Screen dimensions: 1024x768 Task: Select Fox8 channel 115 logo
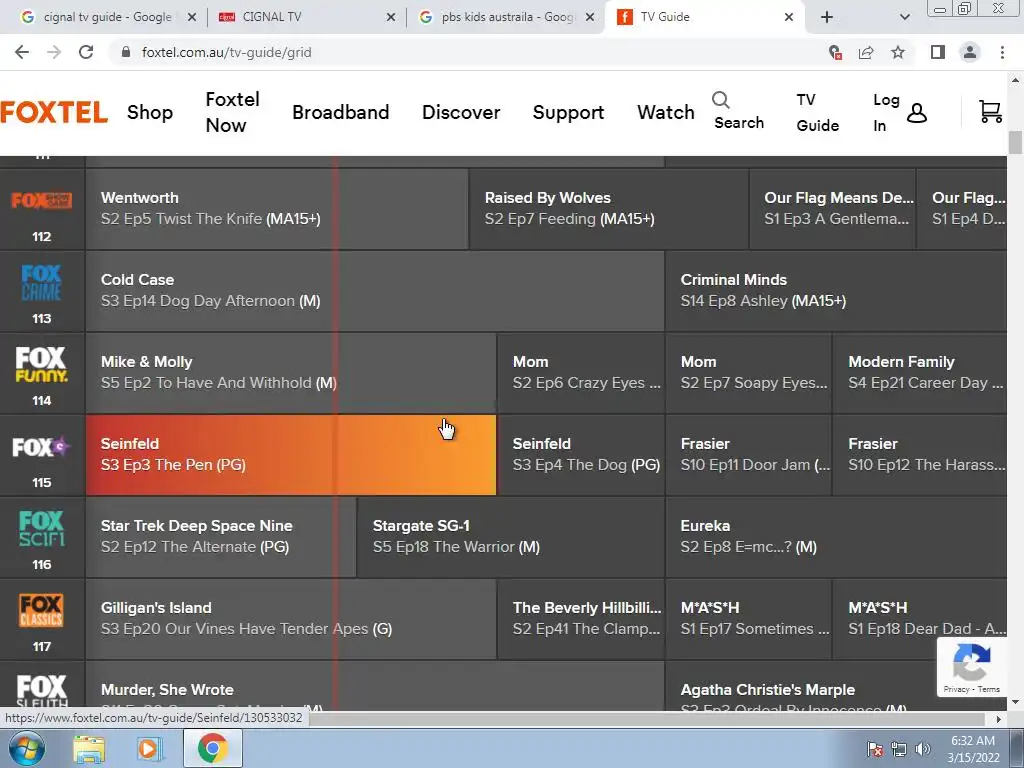pos(42,447)
